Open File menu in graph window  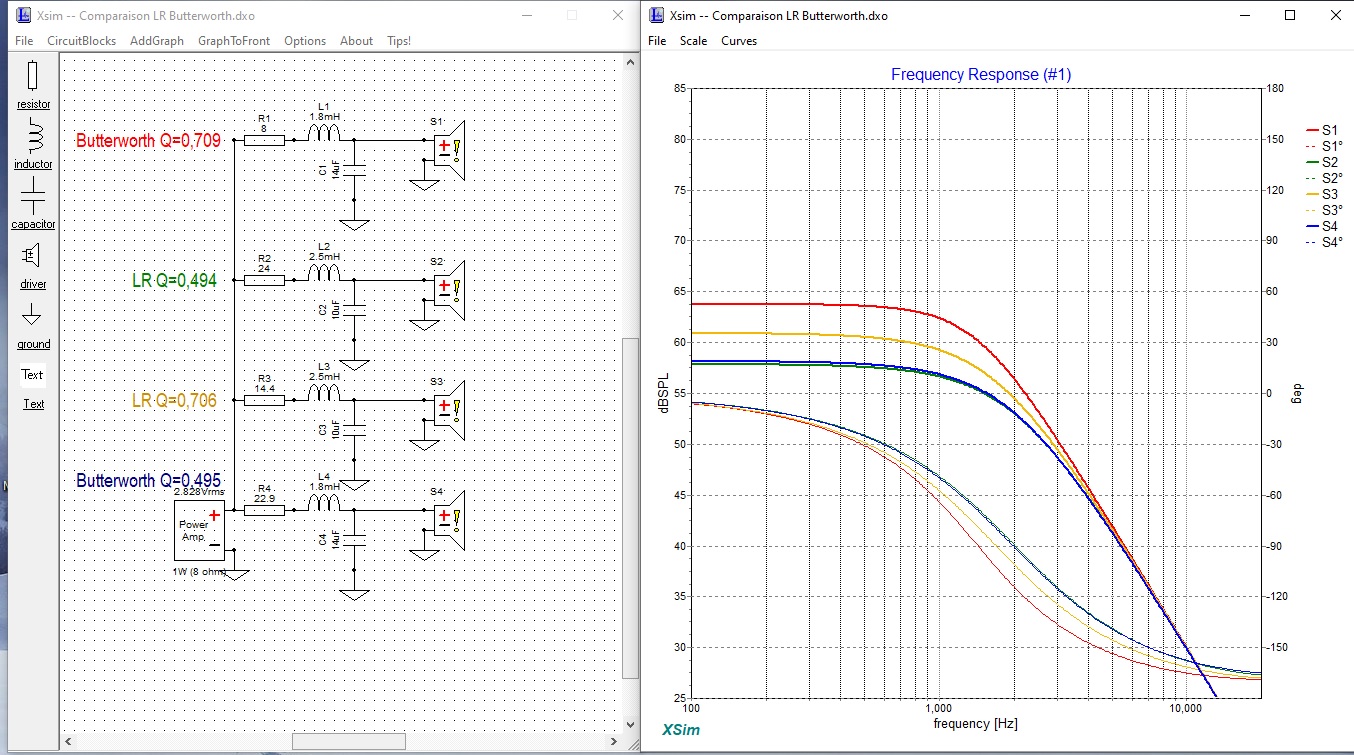[x=657, y=41]
